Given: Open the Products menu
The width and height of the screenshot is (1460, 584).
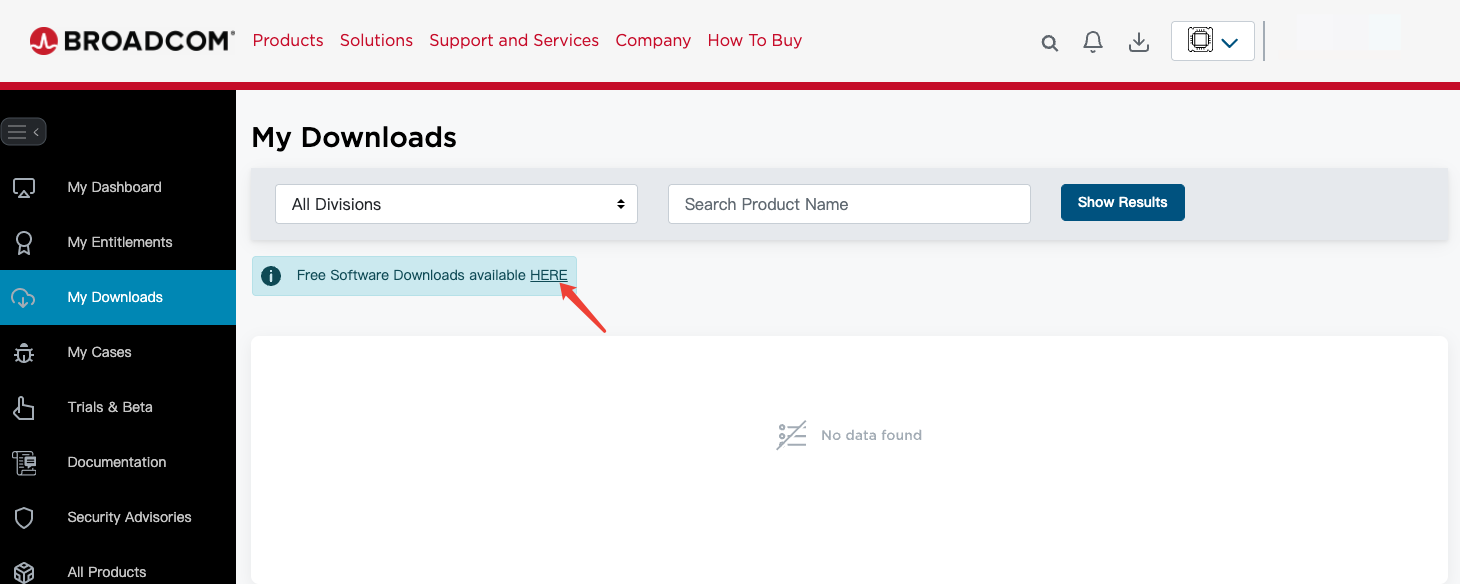Looking at the screenshot, I should (x=288, y=40).
